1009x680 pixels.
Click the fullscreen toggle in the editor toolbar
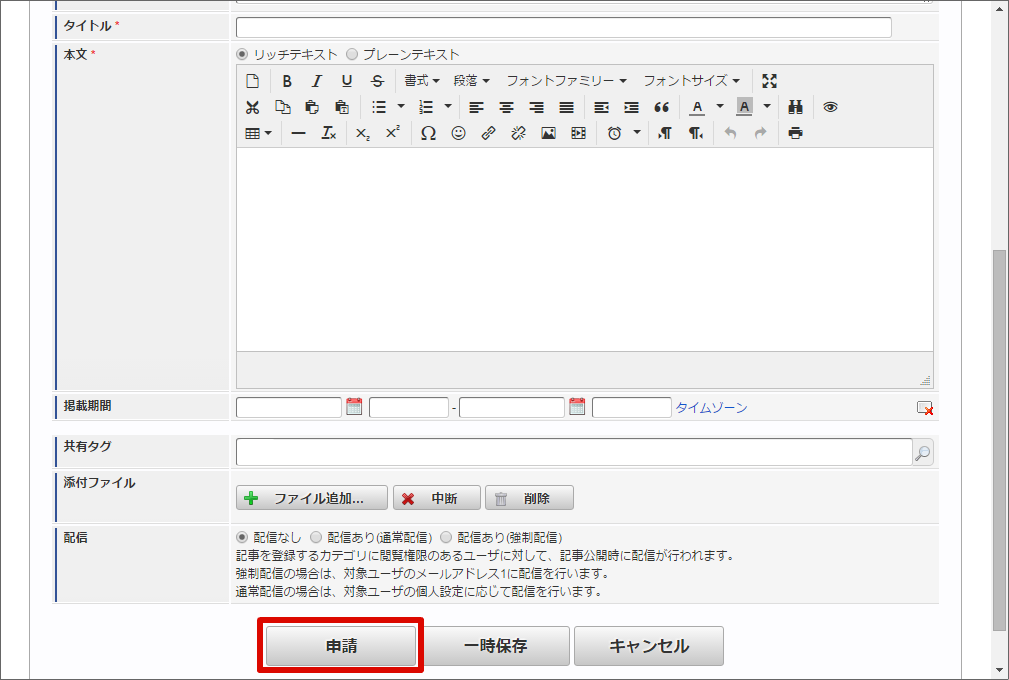(x=769, y=80)
